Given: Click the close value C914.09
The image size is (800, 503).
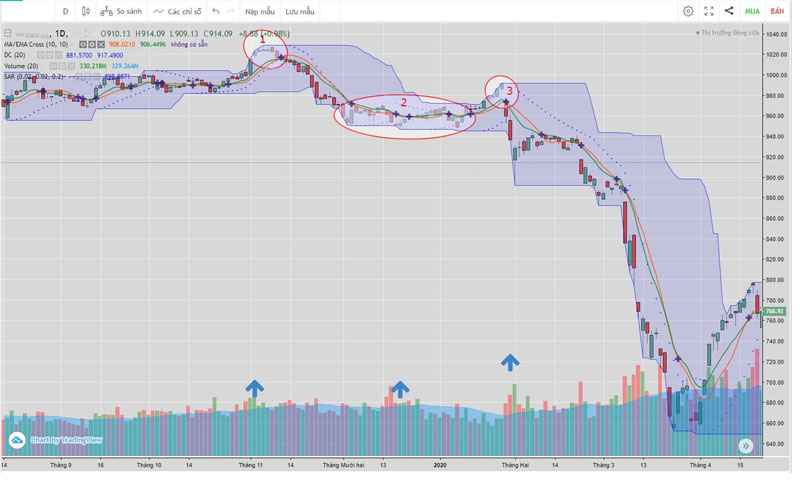Looking at the screenshot, I should [x=218, y=34].
